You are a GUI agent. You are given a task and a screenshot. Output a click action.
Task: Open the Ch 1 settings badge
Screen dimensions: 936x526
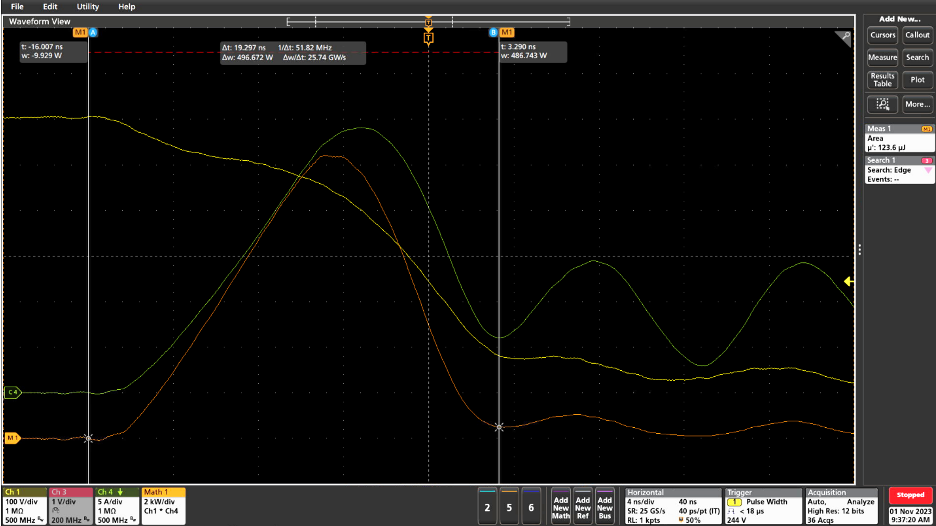tap(24, 506)
